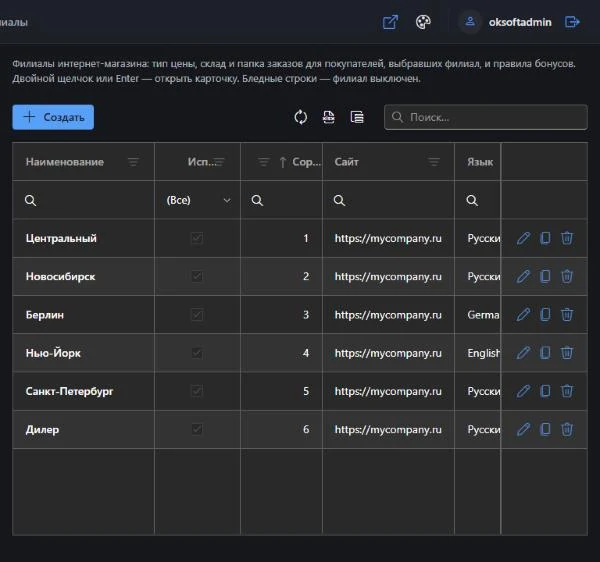Click the user avatar icon
This screenshot has height=562, width=600.
coord(470,22)
